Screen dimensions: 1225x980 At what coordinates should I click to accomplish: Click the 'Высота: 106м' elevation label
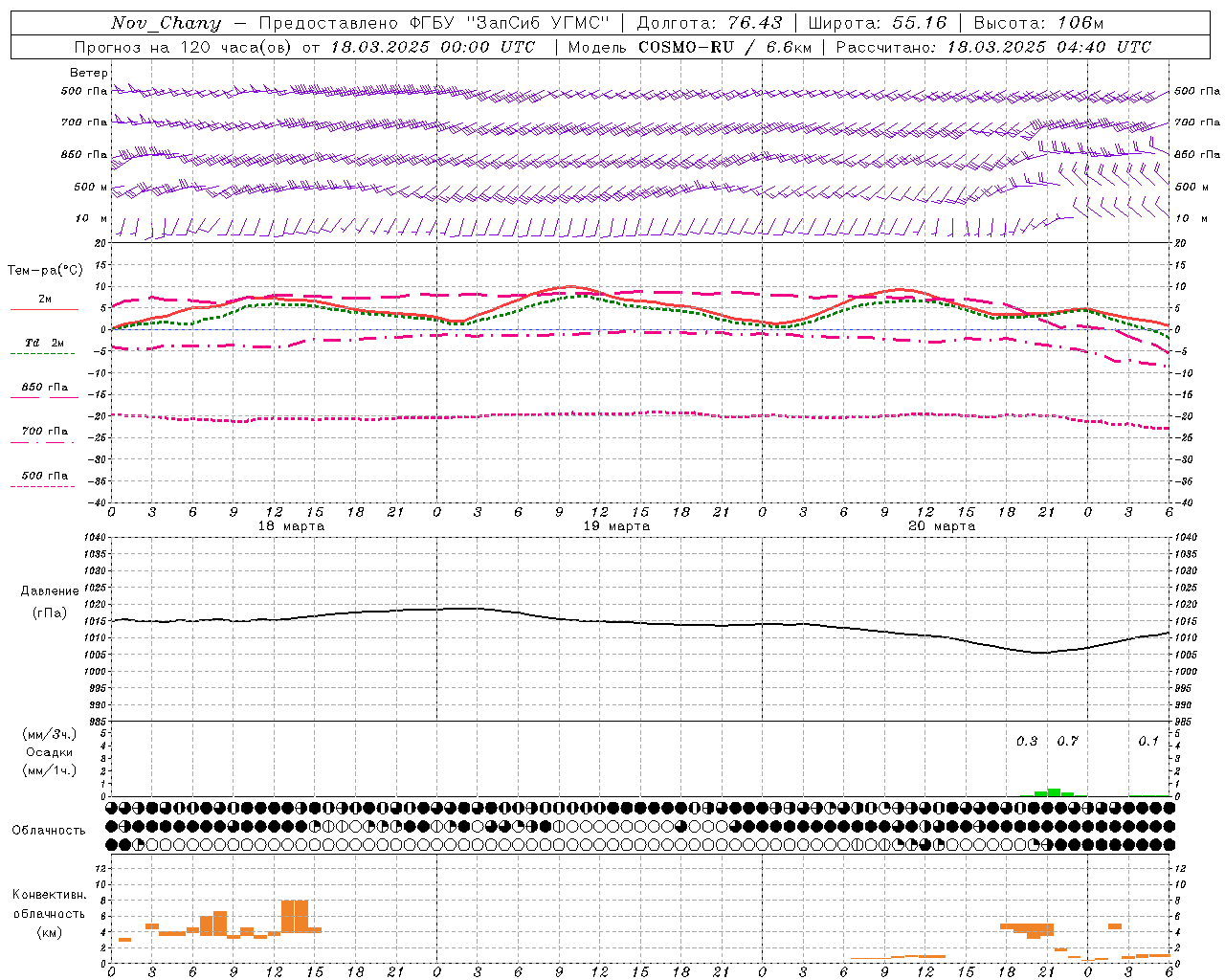click(x=1038, y=23)
